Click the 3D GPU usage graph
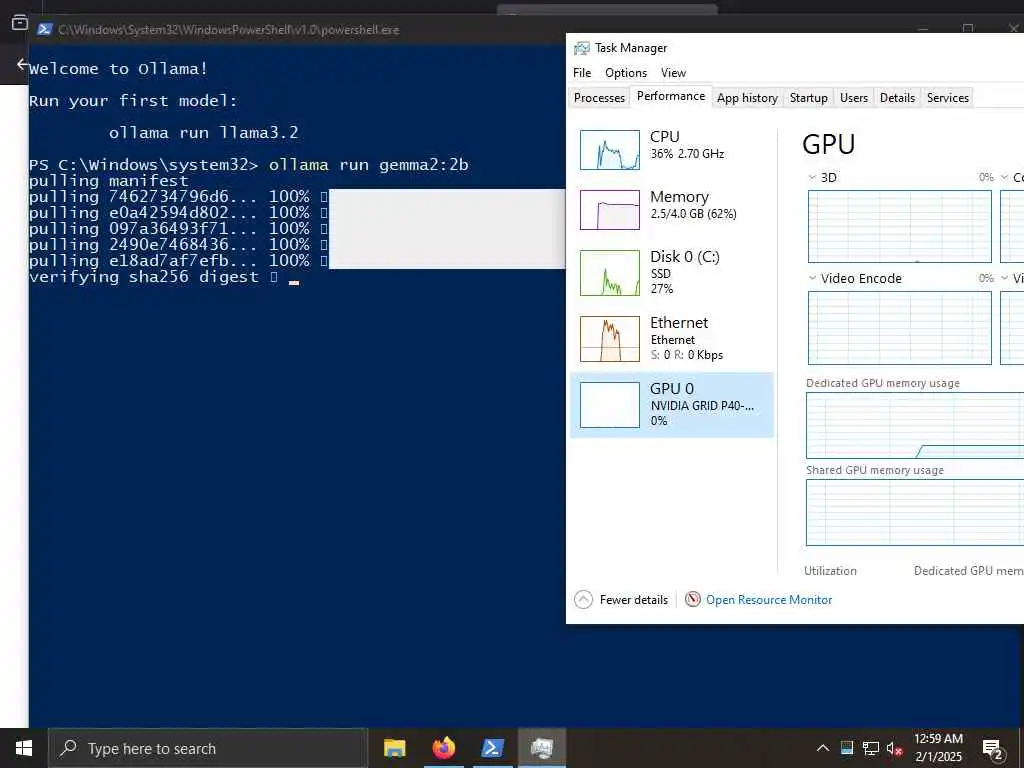The height and width of the screenshot is (768, 1024). pyautogui.click(x=900, y=227)
